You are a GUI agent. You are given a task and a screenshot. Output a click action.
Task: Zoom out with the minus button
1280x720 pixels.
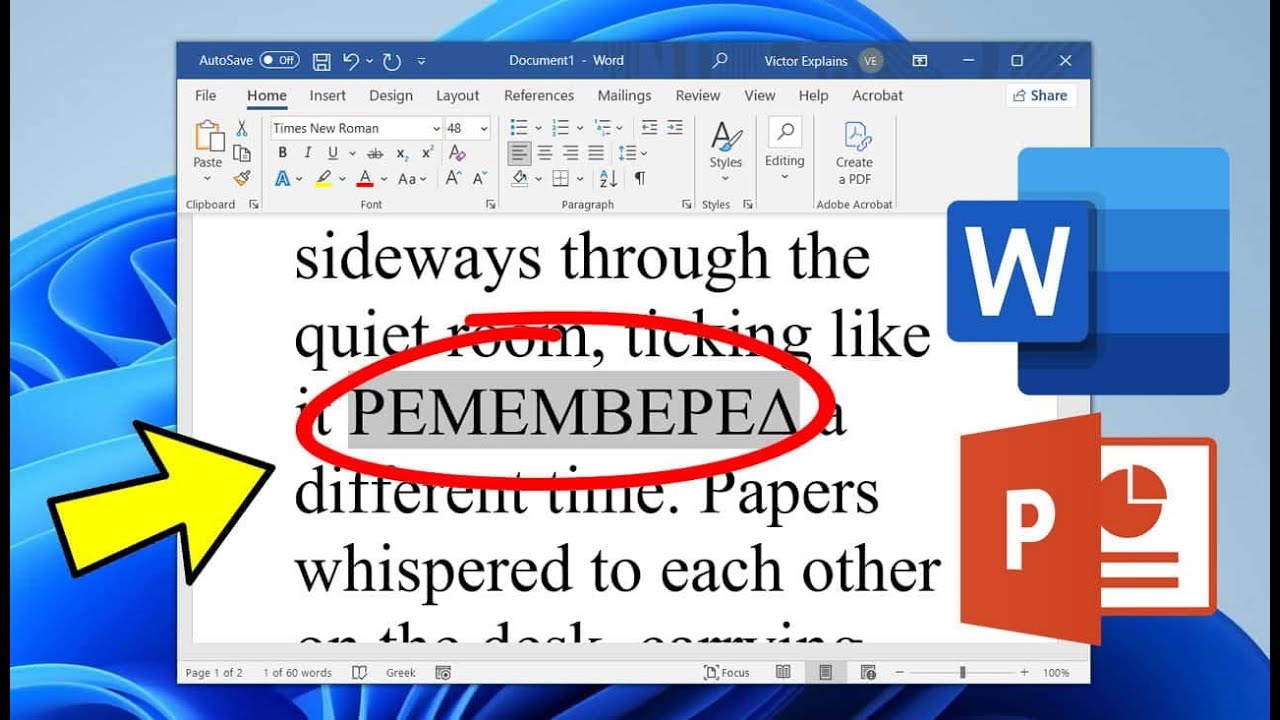[900, 673]
